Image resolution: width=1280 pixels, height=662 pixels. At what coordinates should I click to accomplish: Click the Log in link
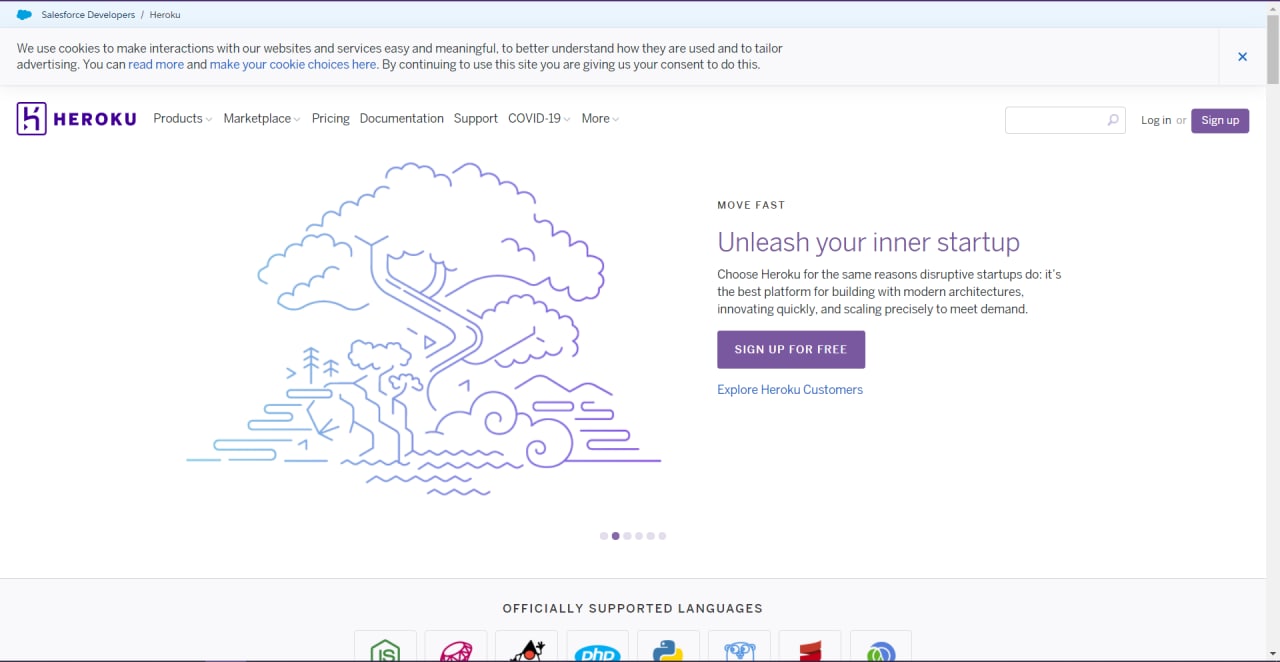[1156, 120]
